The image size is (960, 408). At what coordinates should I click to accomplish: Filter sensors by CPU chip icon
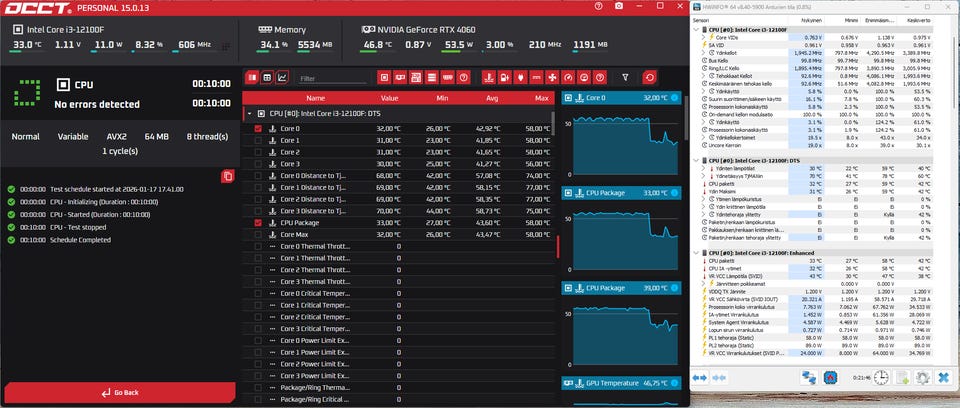pyautogui.click(x=384, y=78)
